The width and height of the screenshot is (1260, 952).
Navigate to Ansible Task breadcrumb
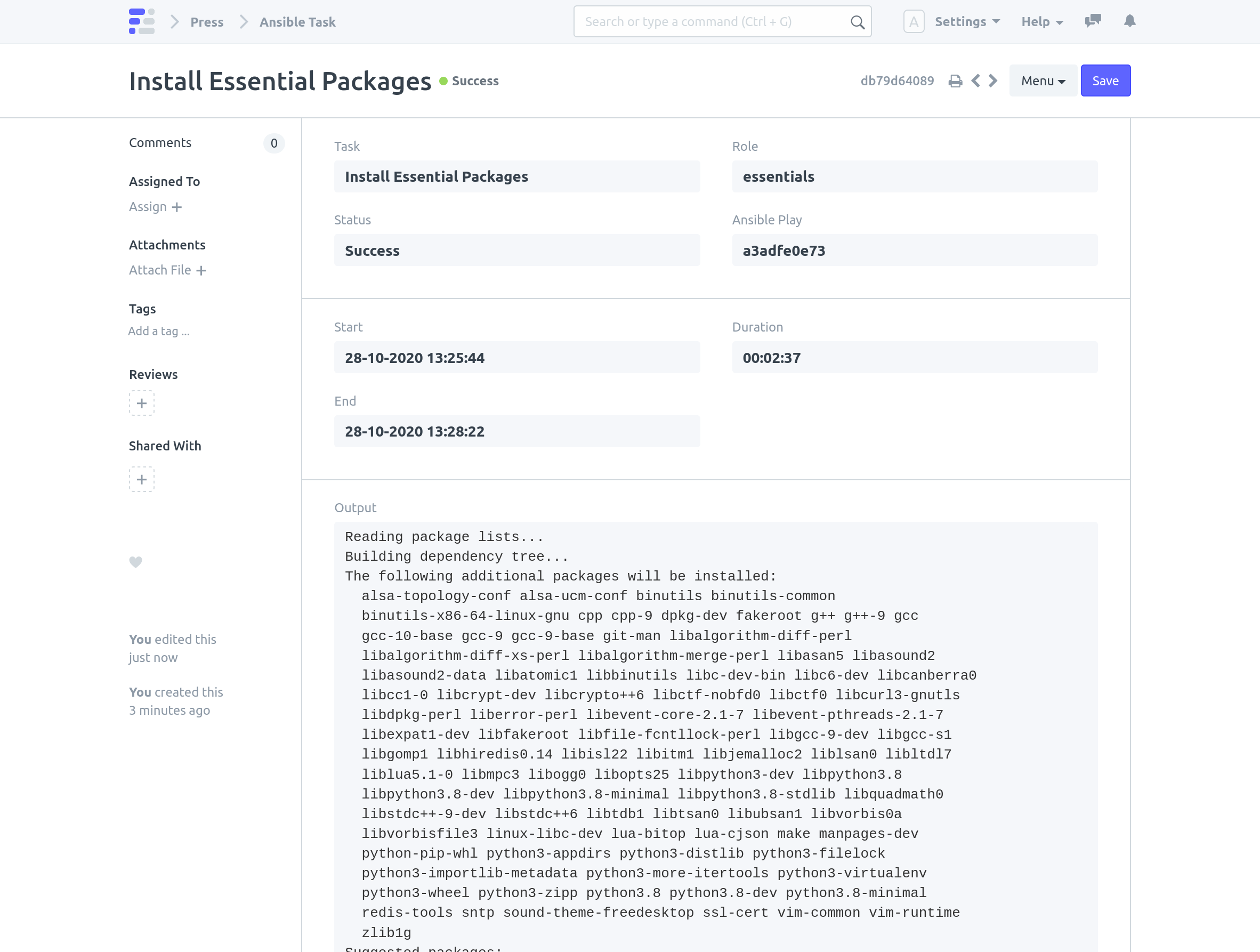coord(297,22)
